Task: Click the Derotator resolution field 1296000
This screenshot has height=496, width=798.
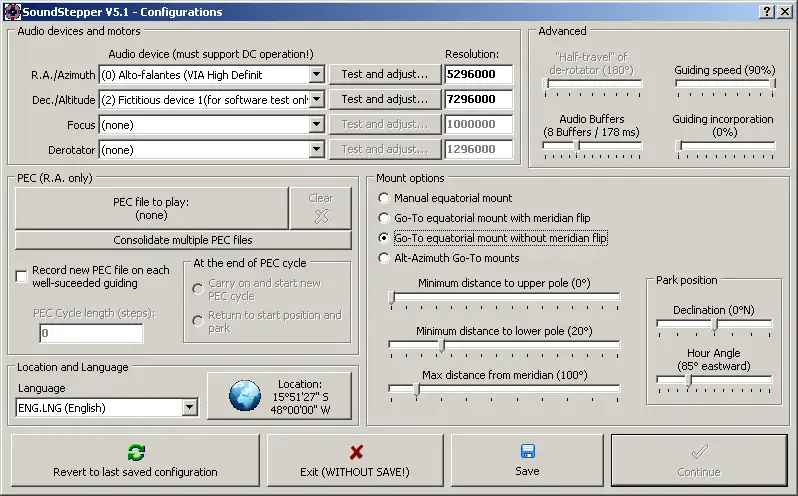Action: tap(478, 149)
